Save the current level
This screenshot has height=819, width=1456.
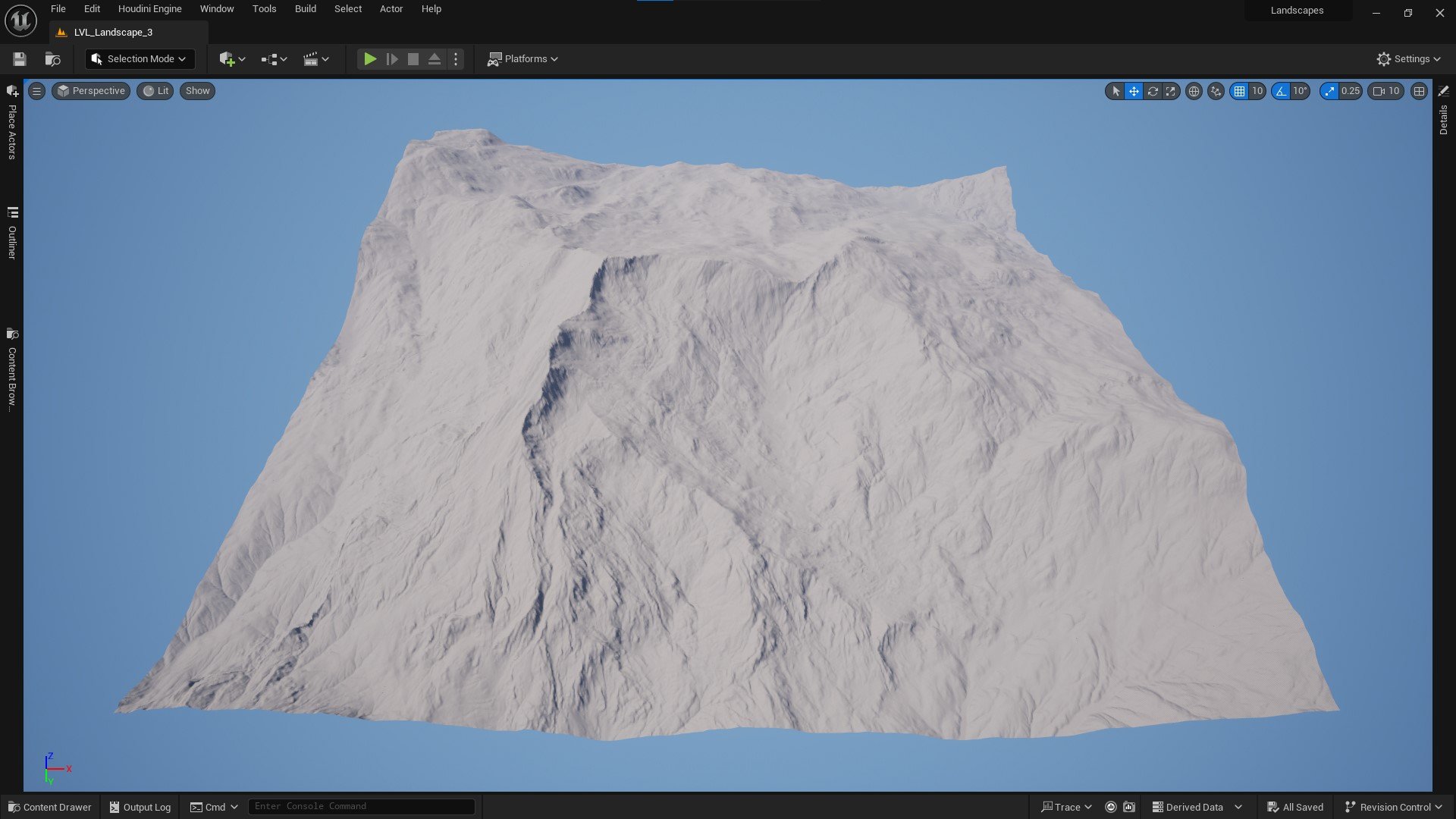20,59
